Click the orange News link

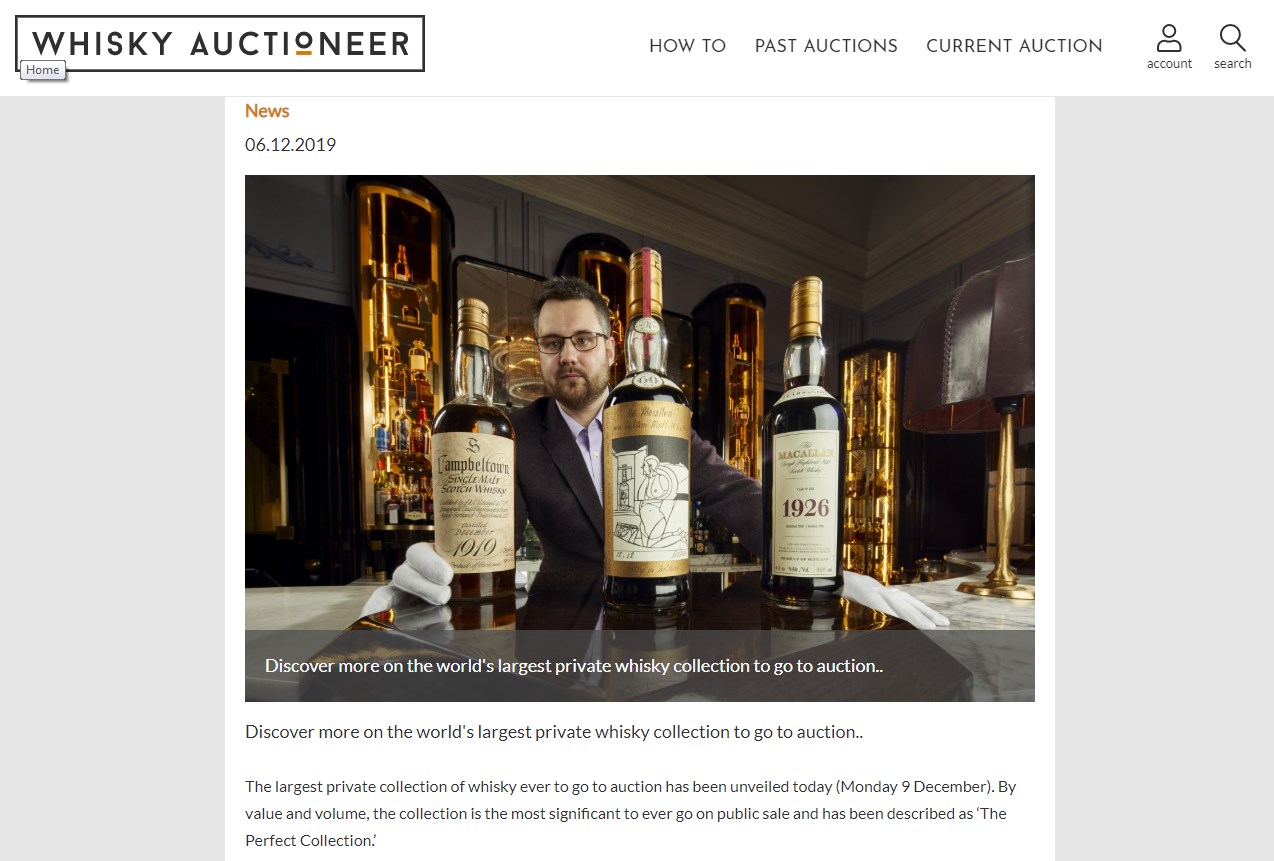pyautogui.click(x=267, y=111)
